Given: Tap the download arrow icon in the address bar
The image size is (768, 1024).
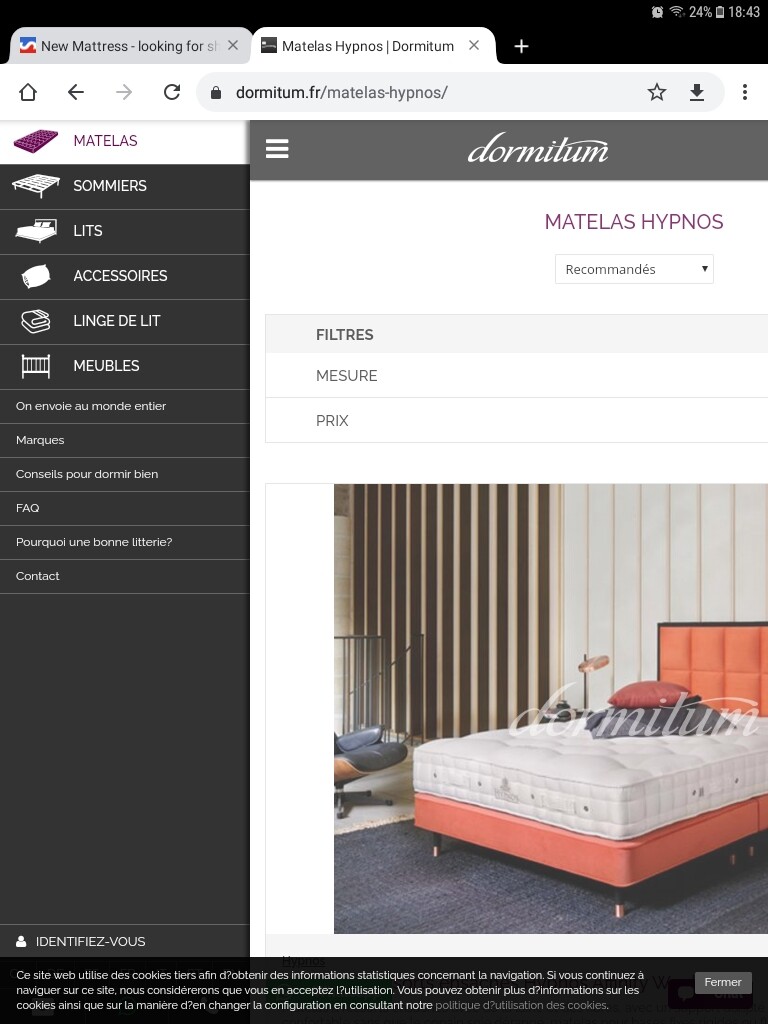Looking at the screenshot, I should (697, 92).
